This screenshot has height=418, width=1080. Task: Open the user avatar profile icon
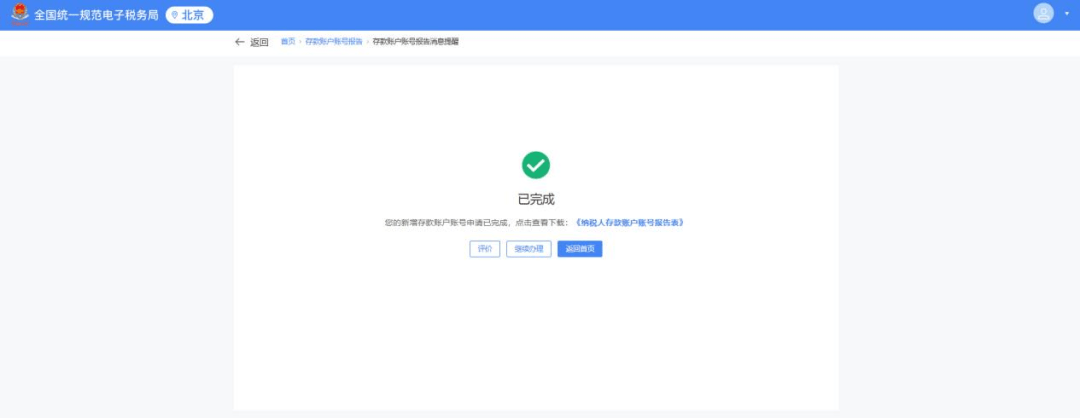point(1043,13)
